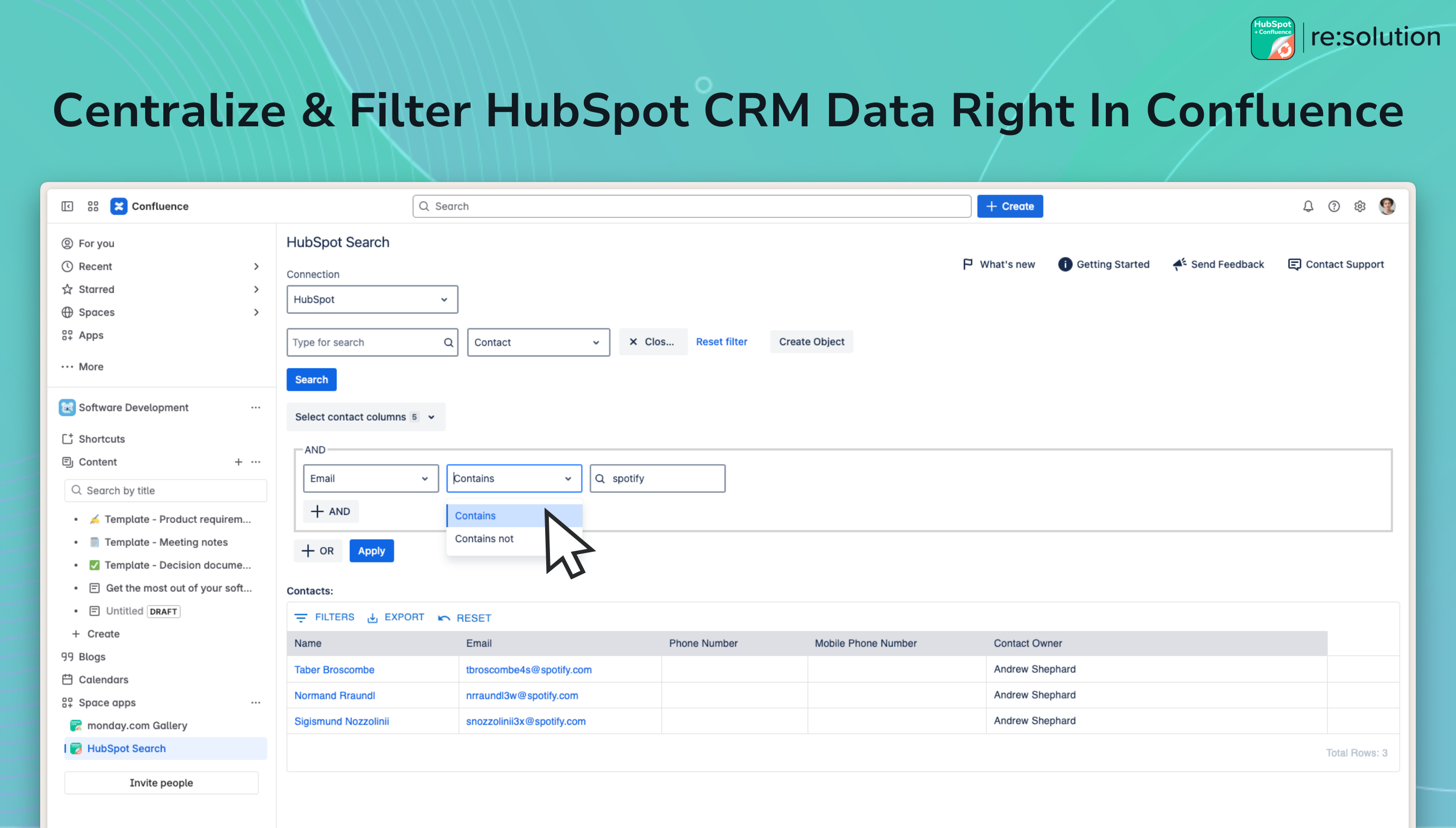The height and width of the screenshot is (828, 1456).
Task: Click the user profile avatar
Action: click(x=1386, y=207)
